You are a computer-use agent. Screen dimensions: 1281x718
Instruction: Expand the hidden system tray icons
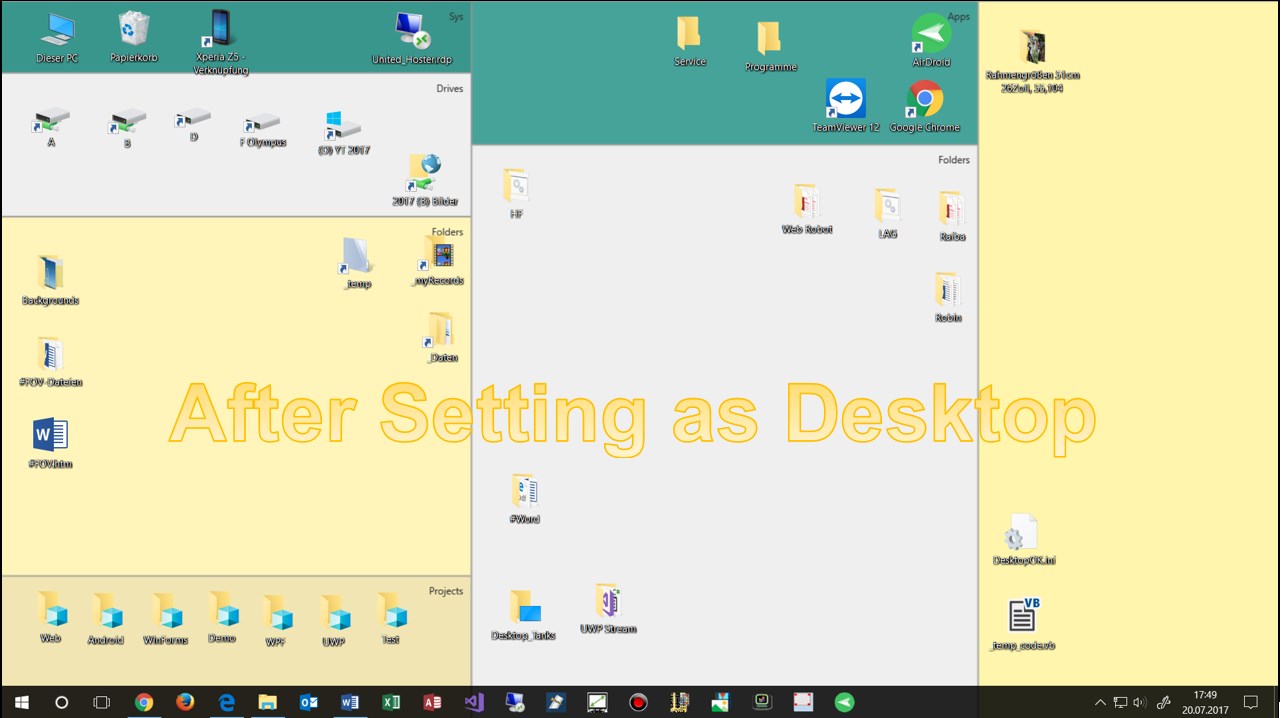pos(1100,702)
